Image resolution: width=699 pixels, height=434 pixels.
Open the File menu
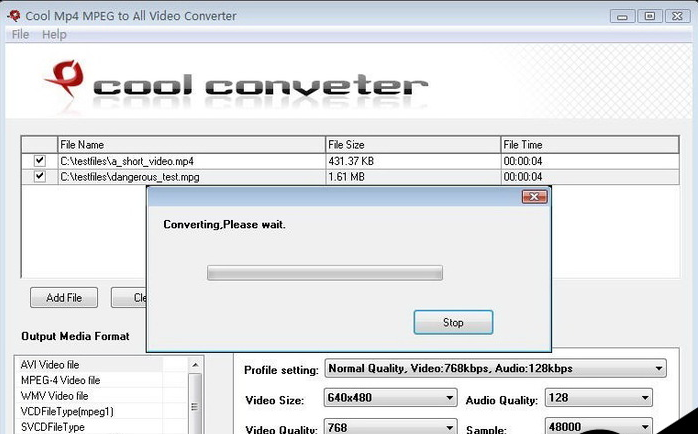pyautogui.click(x=20, y=34)
